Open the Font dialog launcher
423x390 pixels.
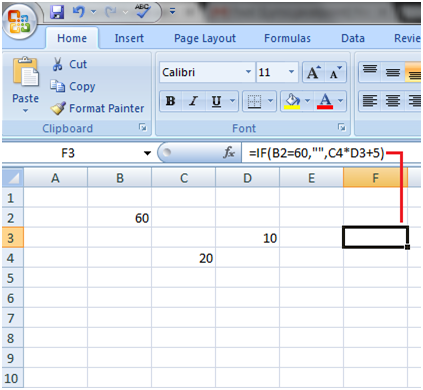(x=342, y=128)
